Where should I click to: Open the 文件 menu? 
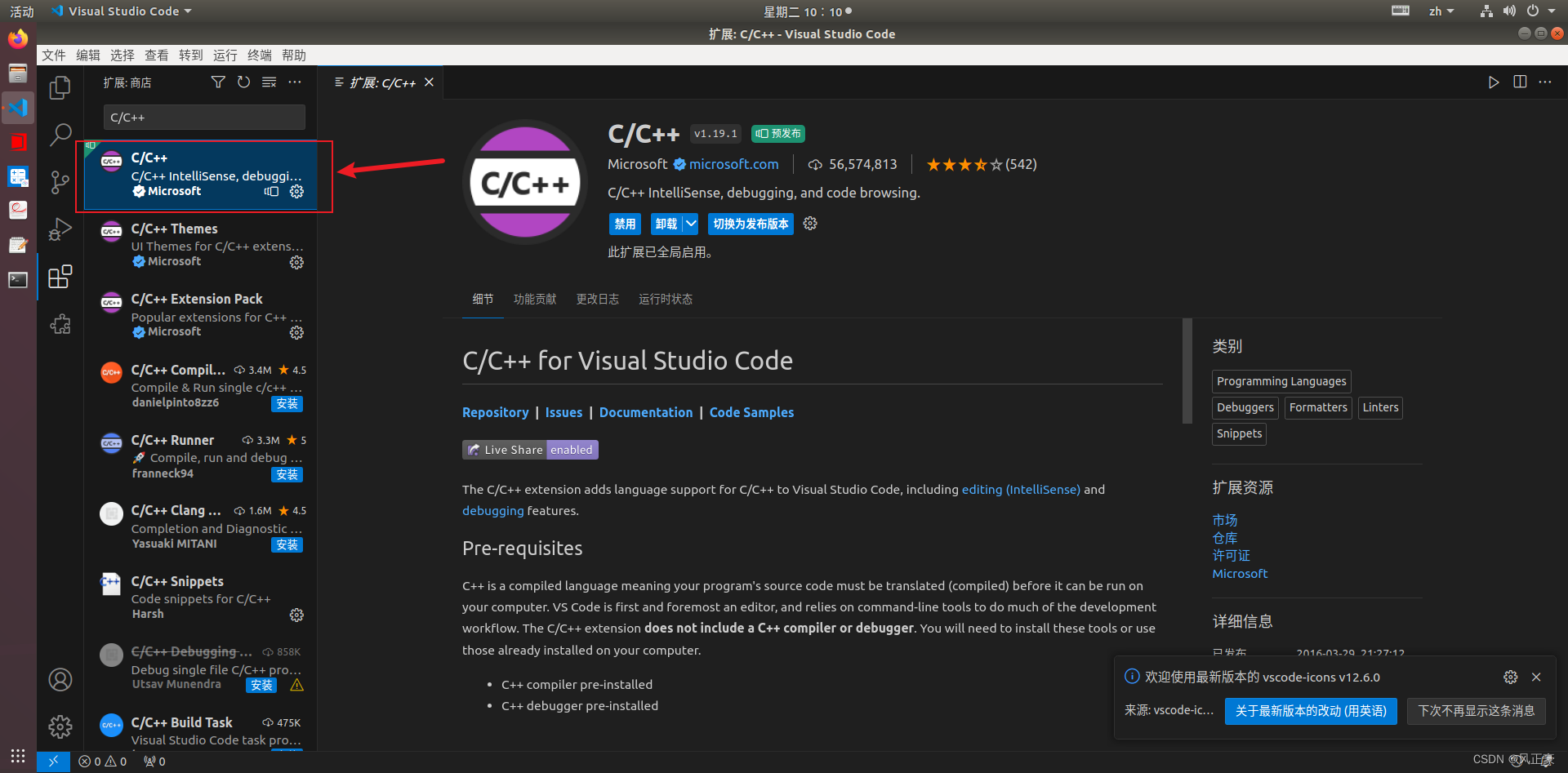click(53, 55)
